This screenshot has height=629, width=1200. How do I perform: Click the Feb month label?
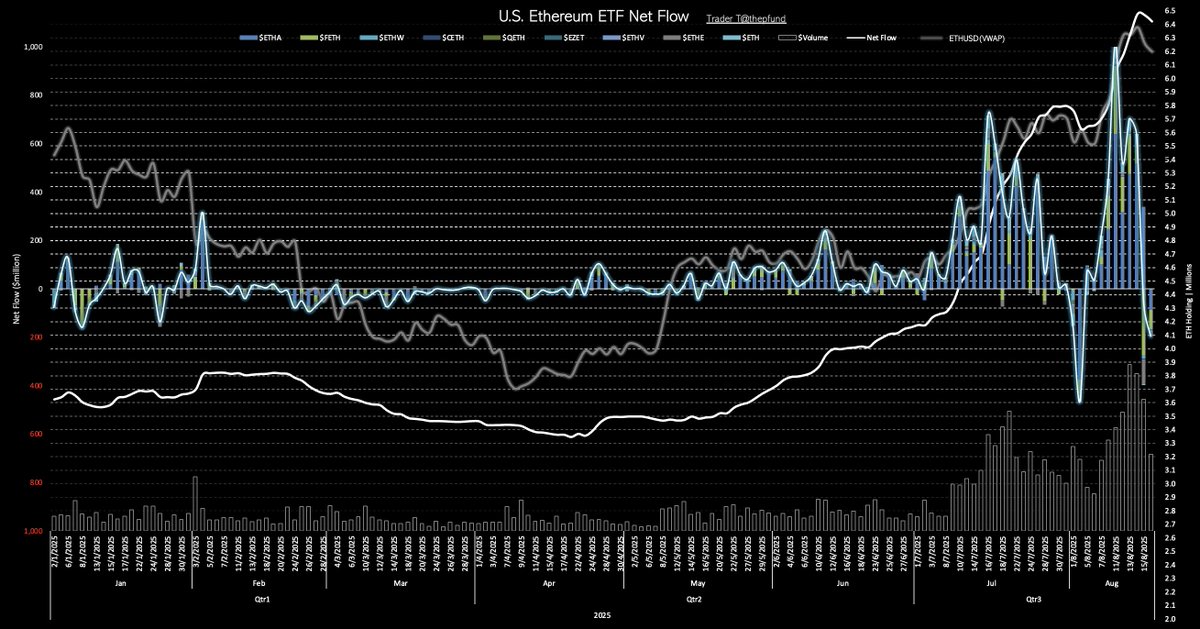[259, 582]
